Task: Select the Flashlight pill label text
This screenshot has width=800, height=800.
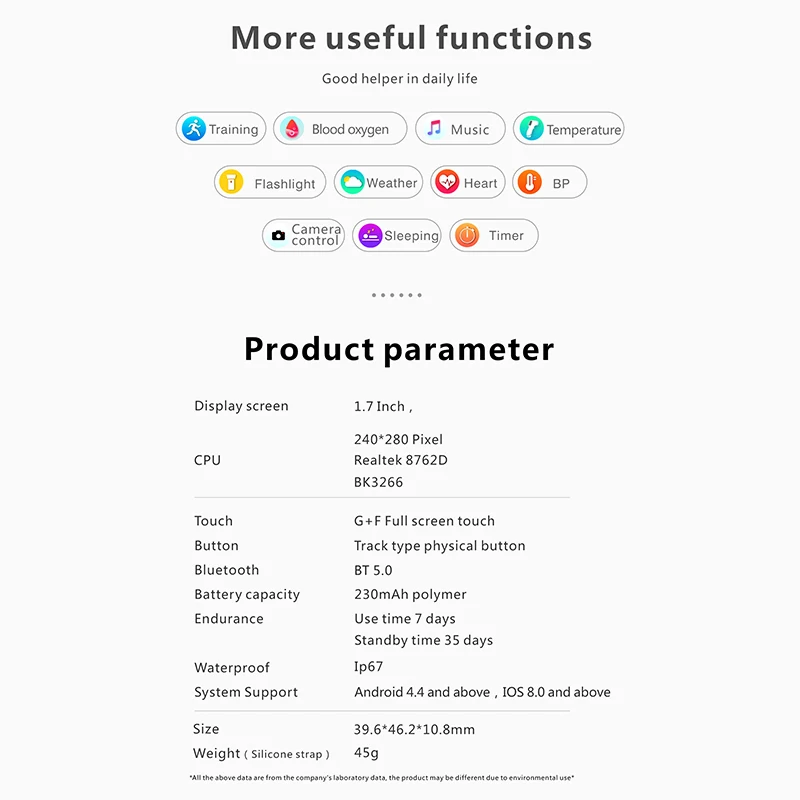Action: pyautogui.click(x=285, y=184)
